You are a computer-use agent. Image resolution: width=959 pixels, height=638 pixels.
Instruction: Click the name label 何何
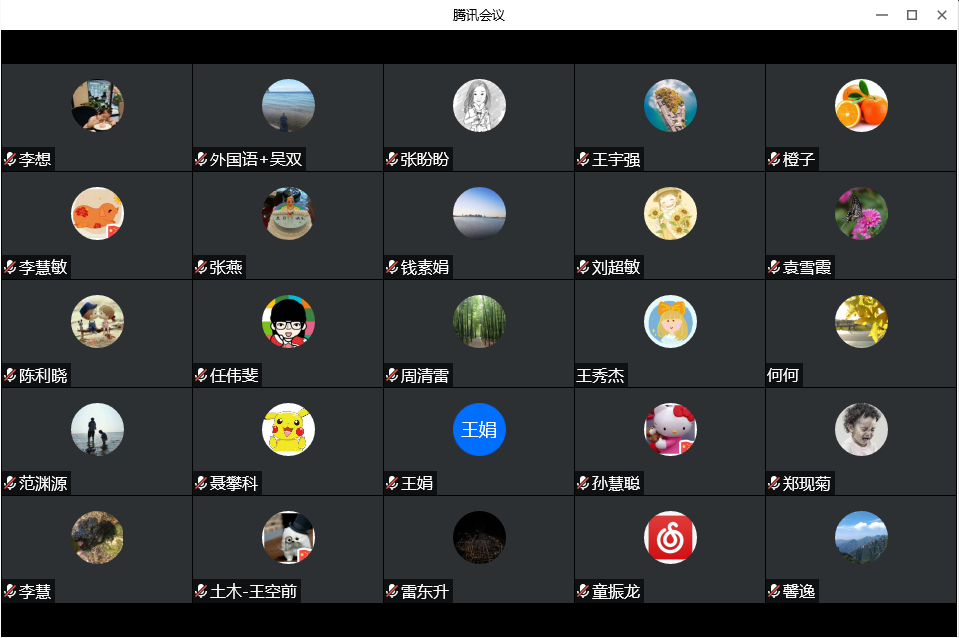783,376
